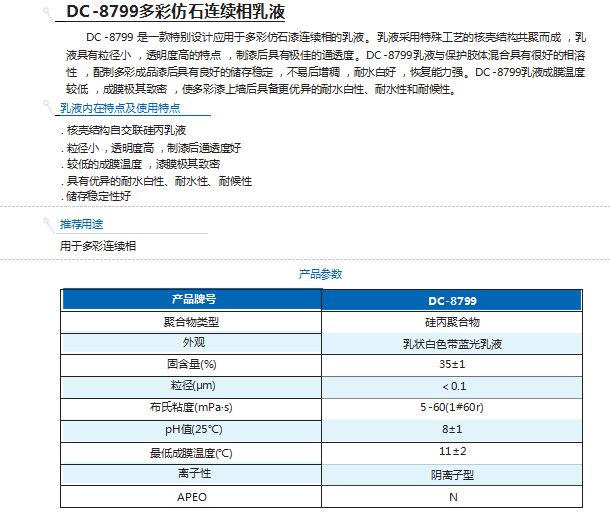Click the paragraph line starting 液具有粒径小
Viewport: 610px width, 516px height.
pos(326,55)
